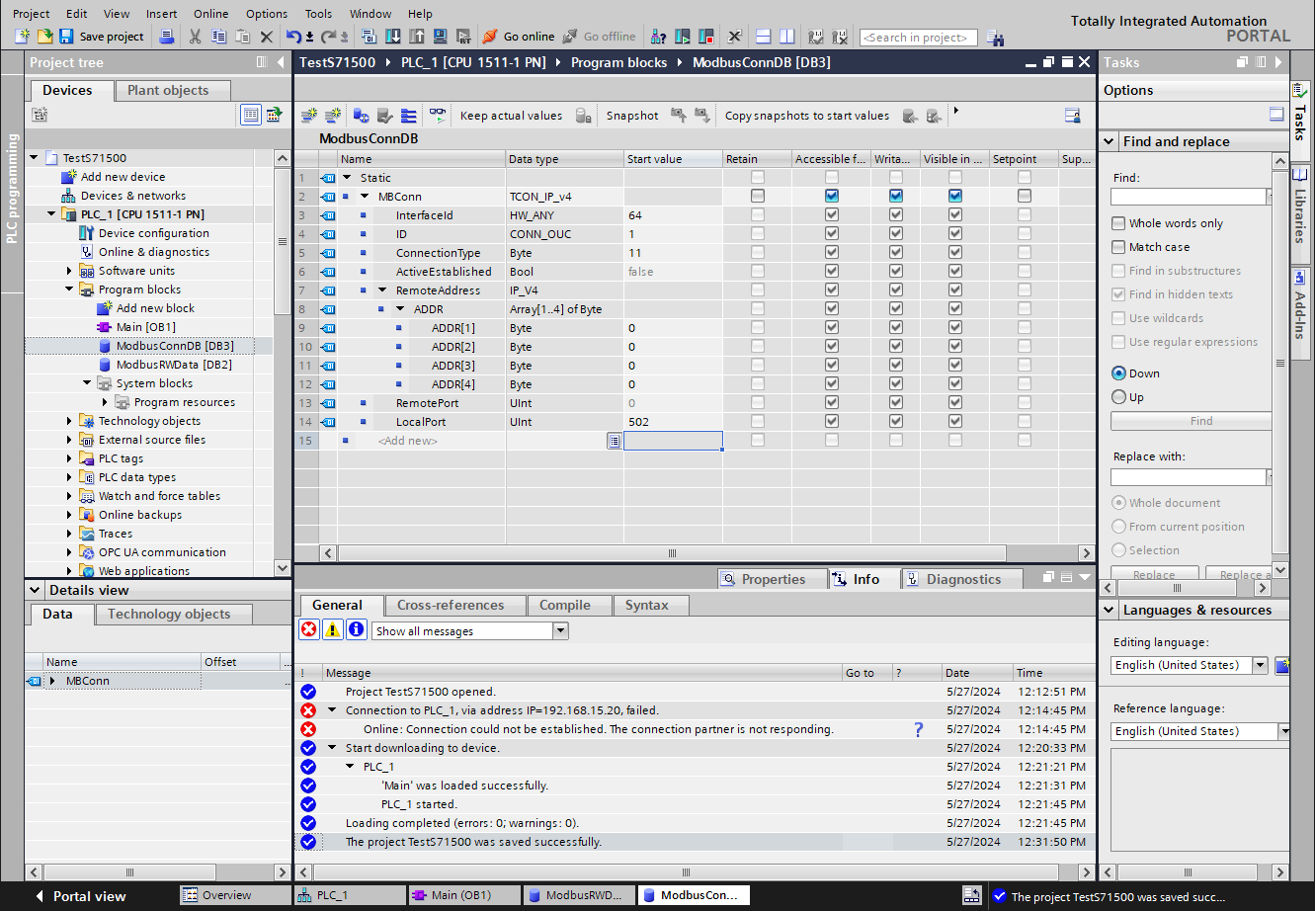
Task: Open the Online menu
Action: tap(210, 14)
